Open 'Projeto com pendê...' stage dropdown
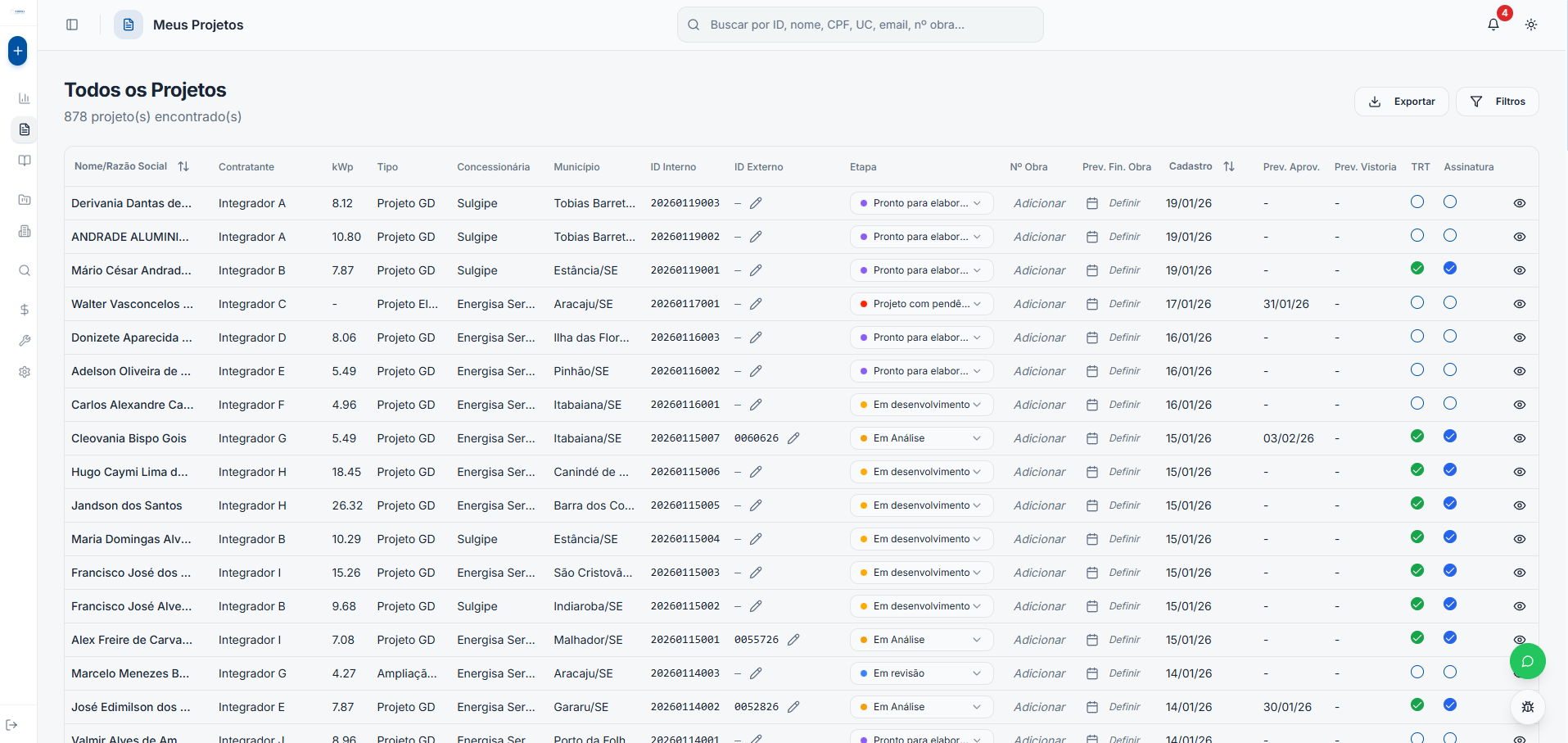 coord(920,304)
